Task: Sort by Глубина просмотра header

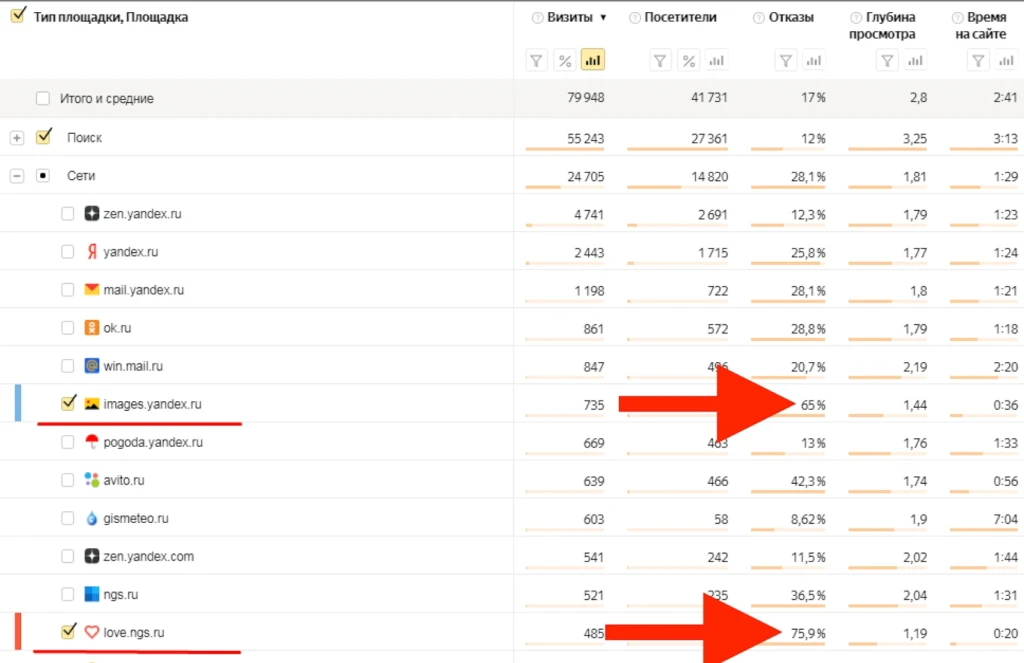Action: 882,25
